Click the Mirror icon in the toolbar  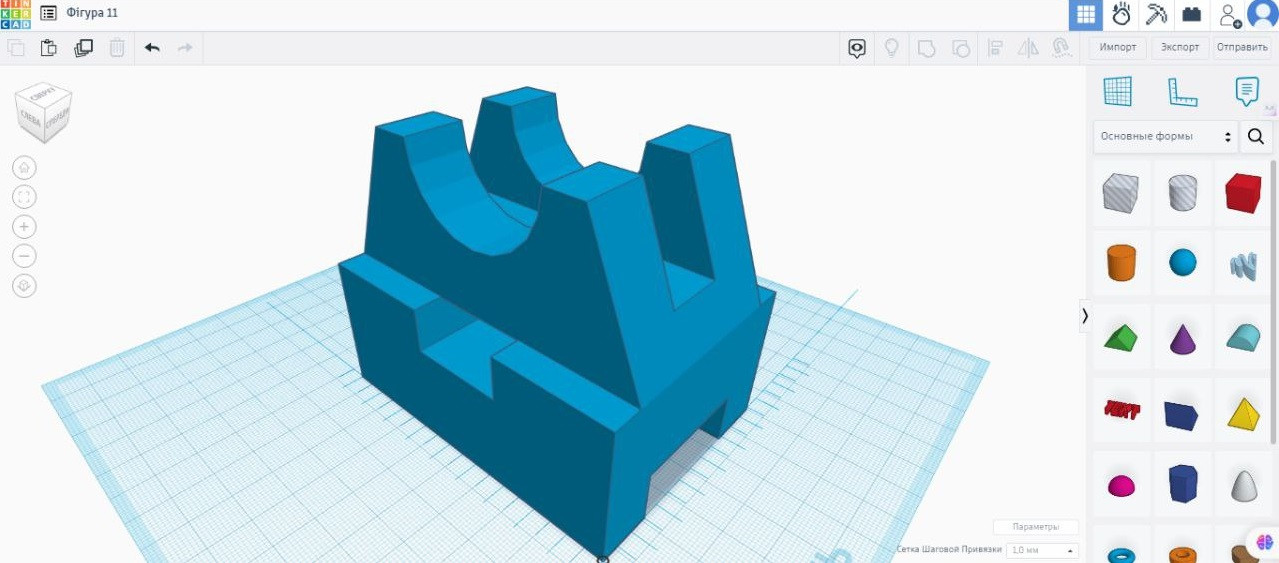(x=1028, y=48)
